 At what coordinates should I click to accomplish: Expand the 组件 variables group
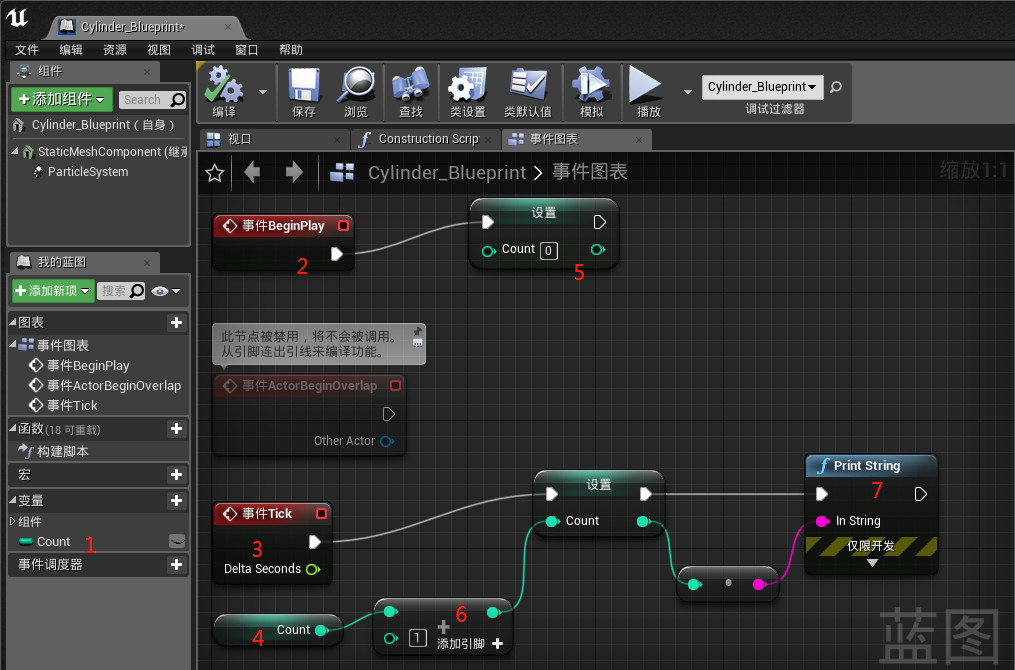(12, 521)
